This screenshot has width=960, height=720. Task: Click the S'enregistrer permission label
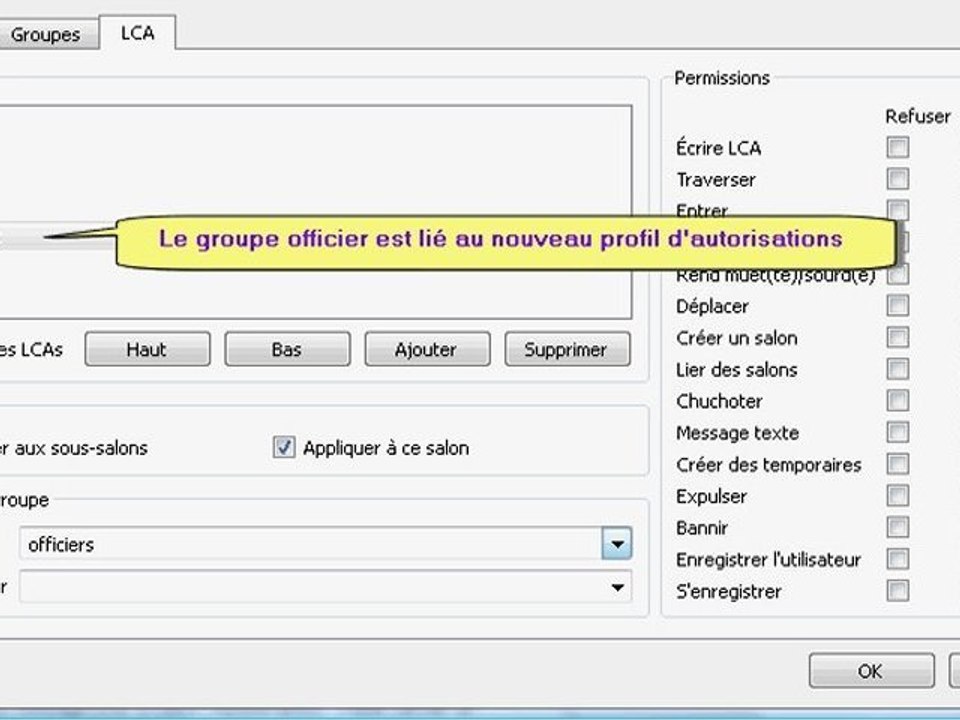(x=729, y=592)
